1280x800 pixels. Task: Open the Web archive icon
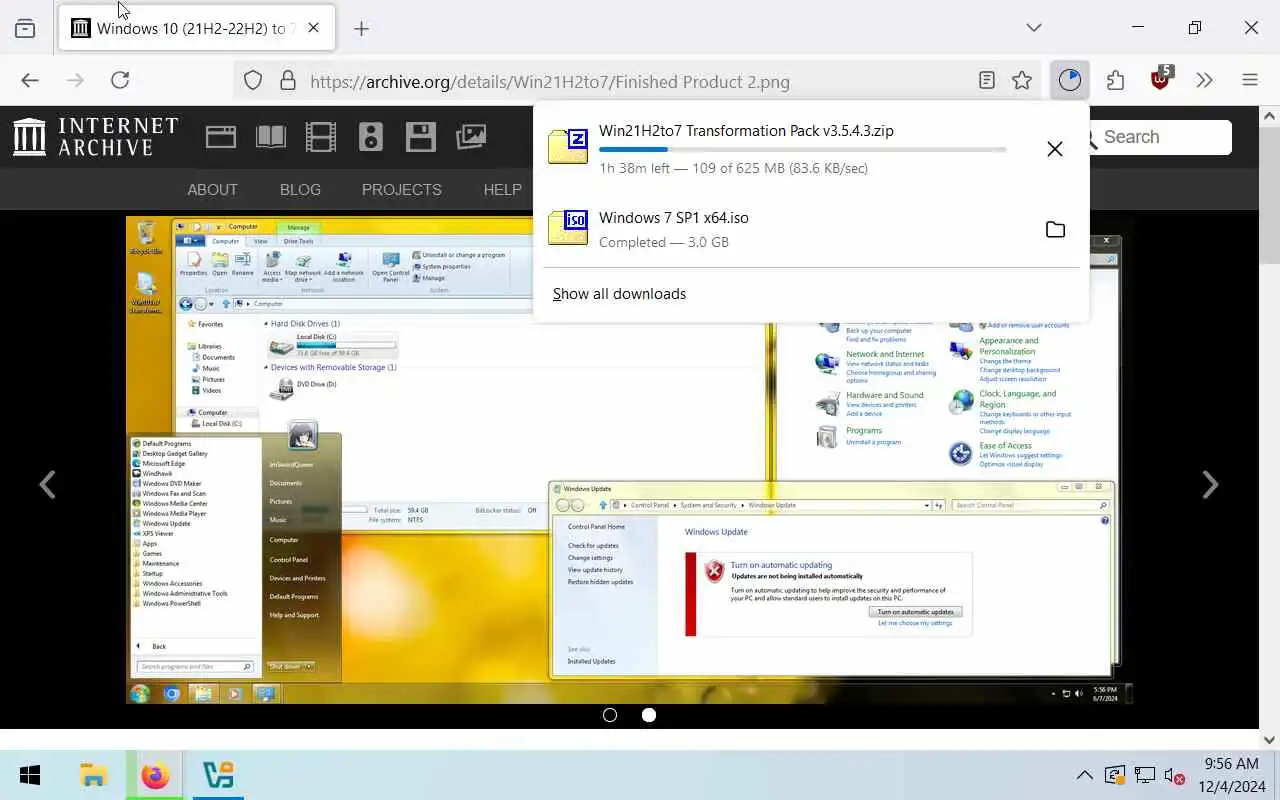click(x=221, y=137)
